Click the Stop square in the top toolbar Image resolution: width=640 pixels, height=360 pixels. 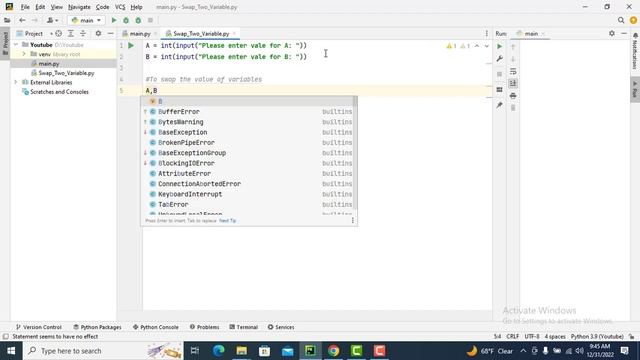(150, 20)
